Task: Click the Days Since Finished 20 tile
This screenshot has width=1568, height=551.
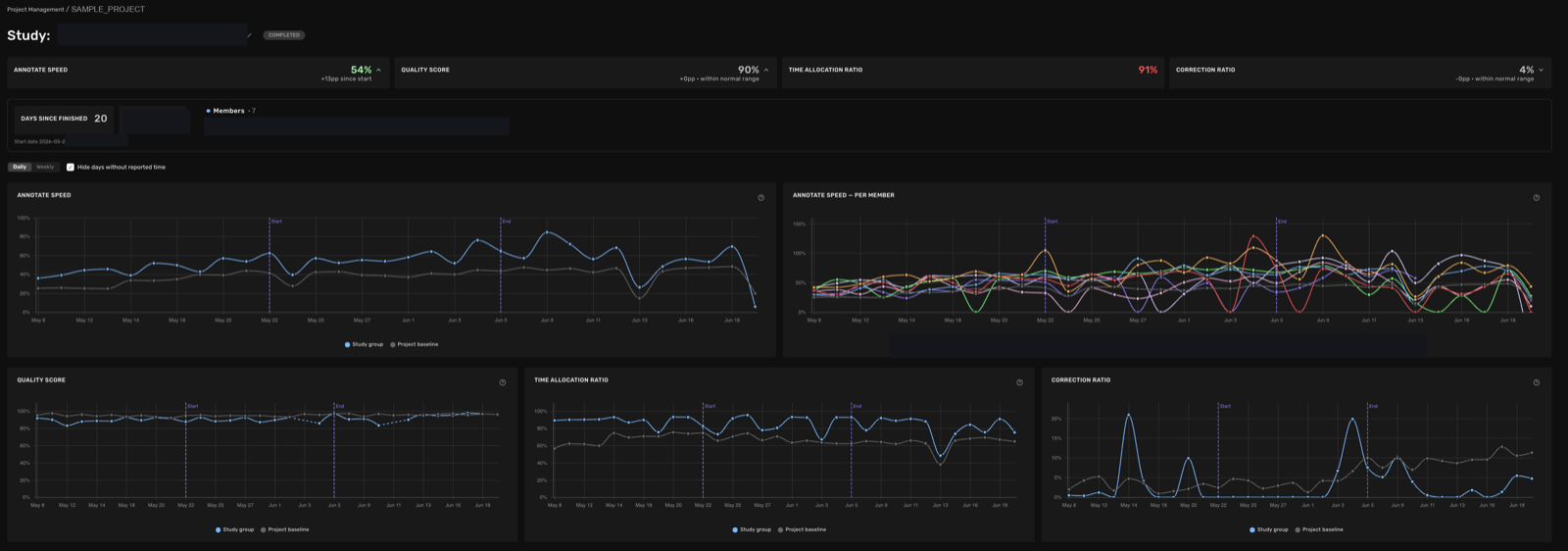Action: tap(64, 119)
